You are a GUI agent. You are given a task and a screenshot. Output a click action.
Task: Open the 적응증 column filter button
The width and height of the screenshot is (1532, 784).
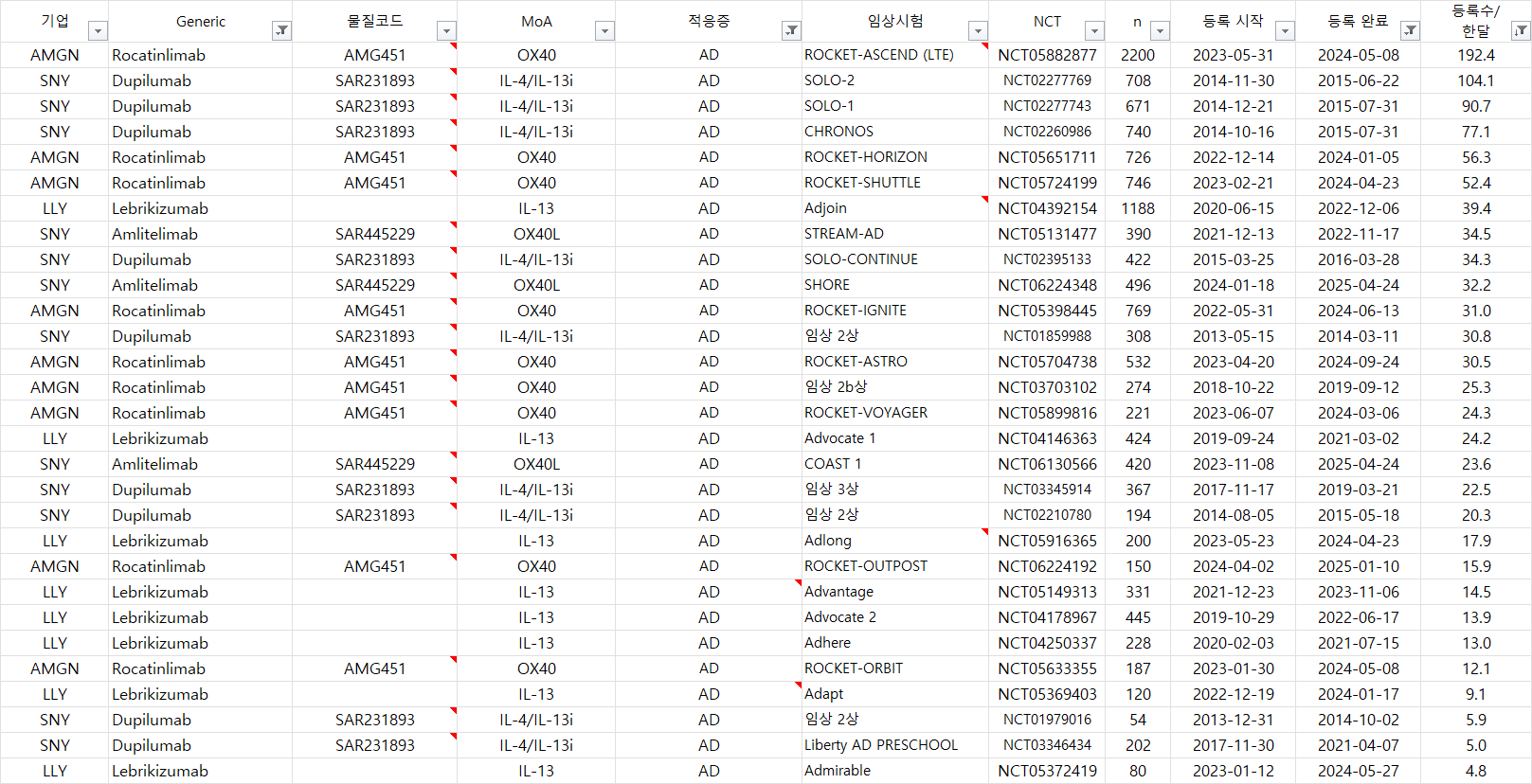click(x=791, y=31)
